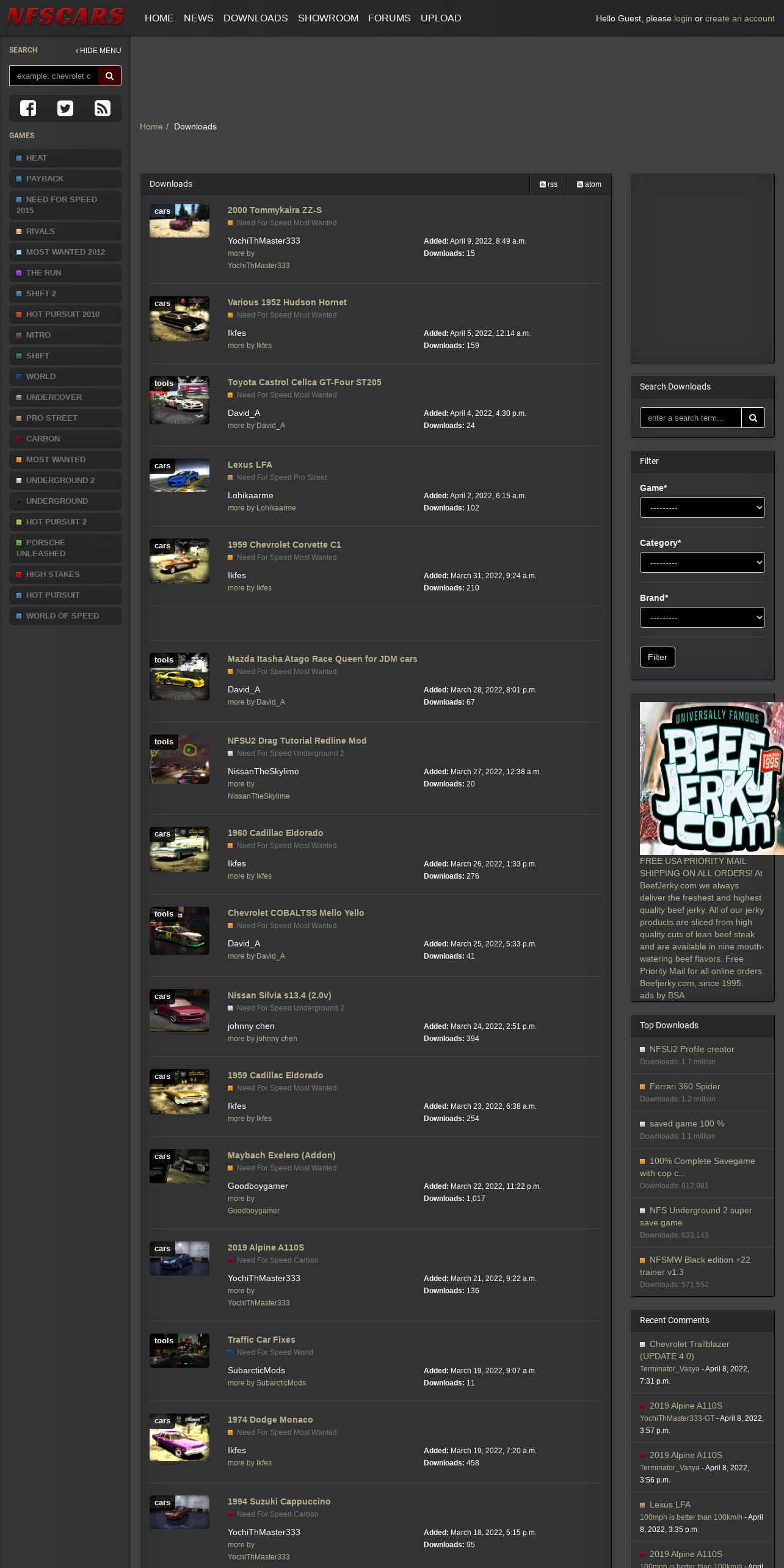784x1568 pixels.
Task: Open the Downloads menu item
Action: 256,18
